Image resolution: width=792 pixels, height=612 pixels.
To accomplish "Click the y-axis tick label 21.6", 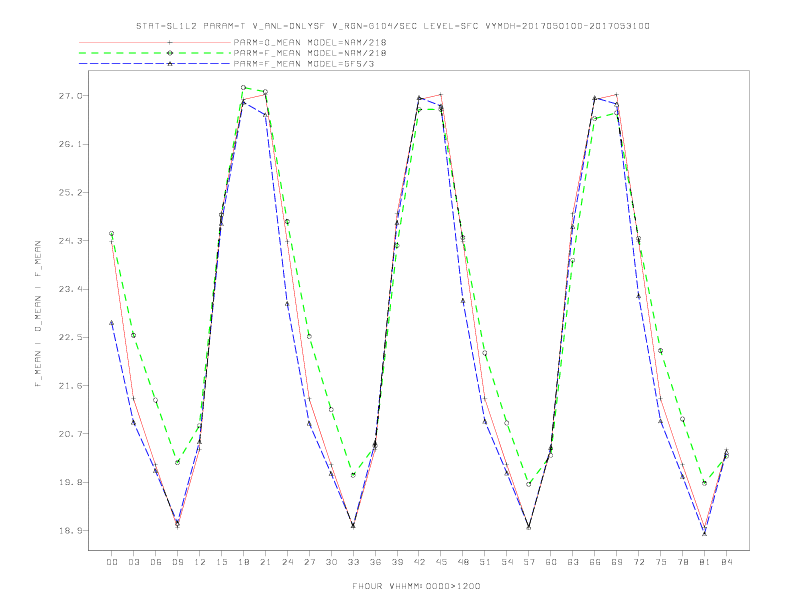I will 70,385.
